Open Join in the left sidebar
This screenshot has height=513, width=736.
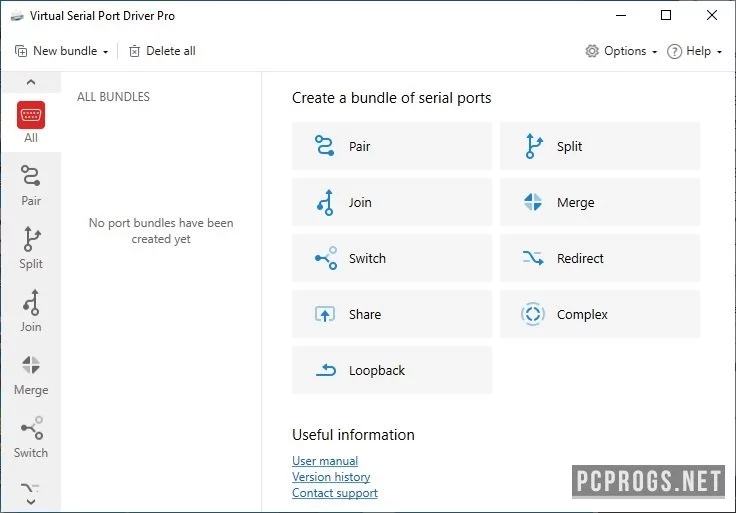[x=31, y=311]
